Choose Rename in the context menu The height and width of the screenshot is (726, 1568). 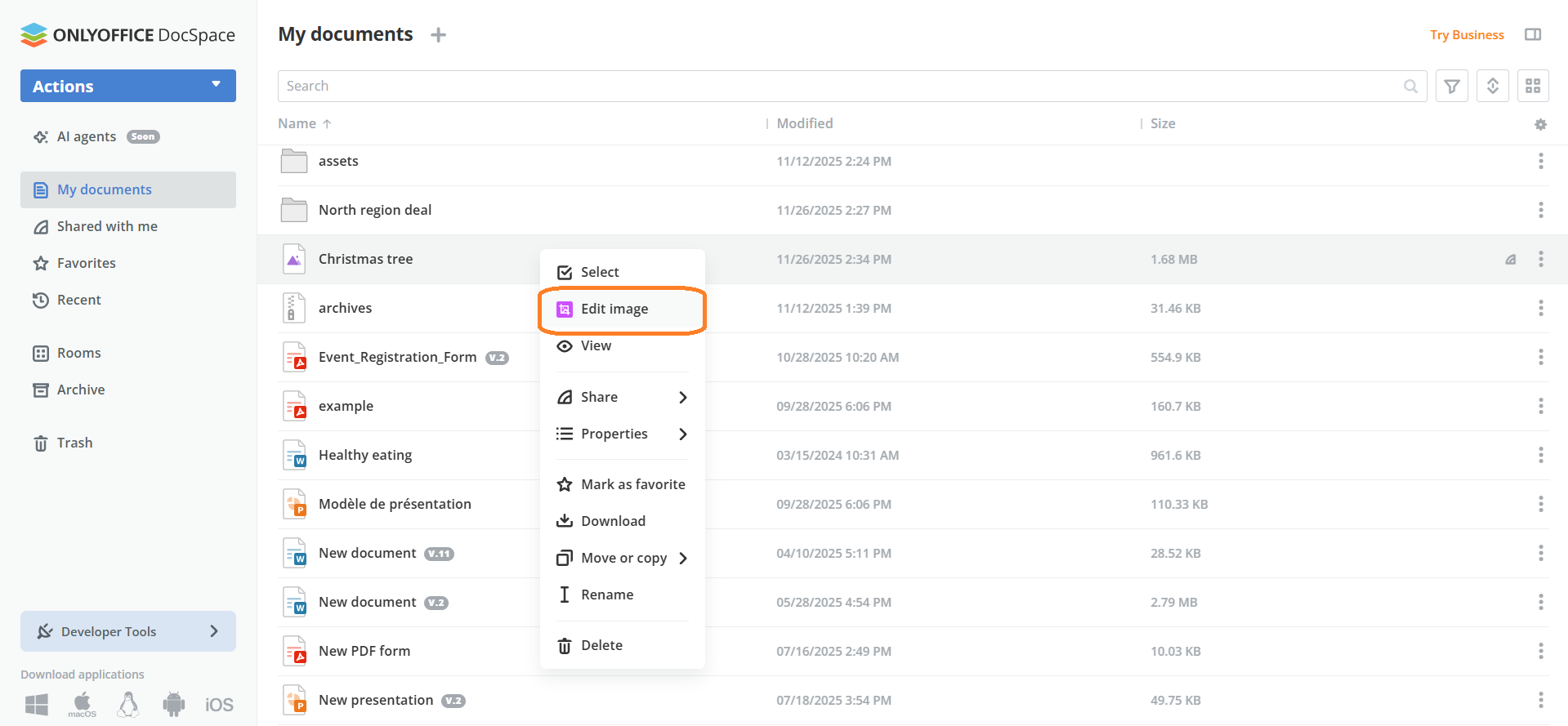(x=623, y=595)
